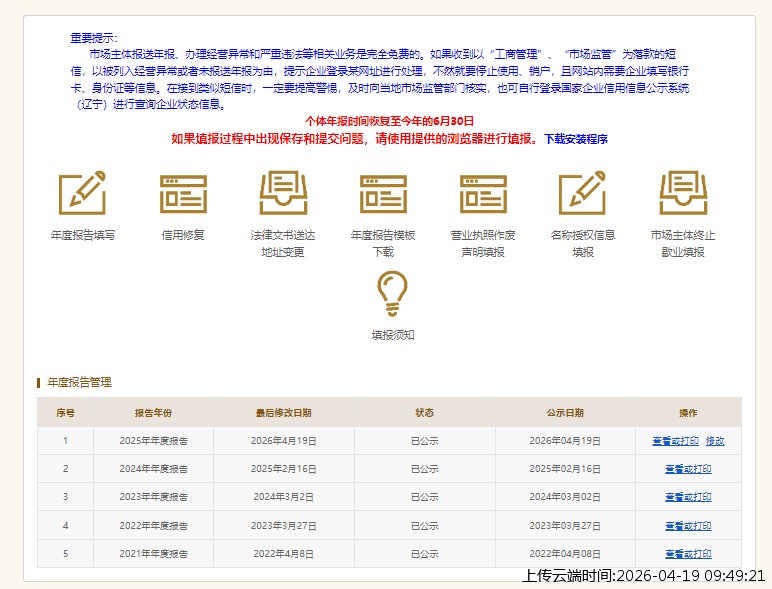Select the 2025年度报告 row cell
Viewport: 772px width, 589px height.
[x=153, y=441]
